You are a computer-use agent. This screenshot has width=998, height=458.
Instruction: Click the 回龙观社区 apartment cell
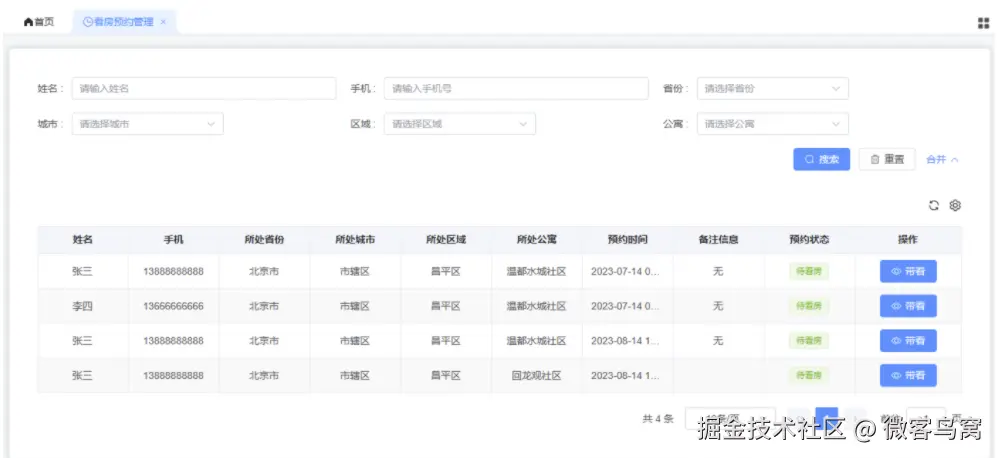click(x=537, y=375)
